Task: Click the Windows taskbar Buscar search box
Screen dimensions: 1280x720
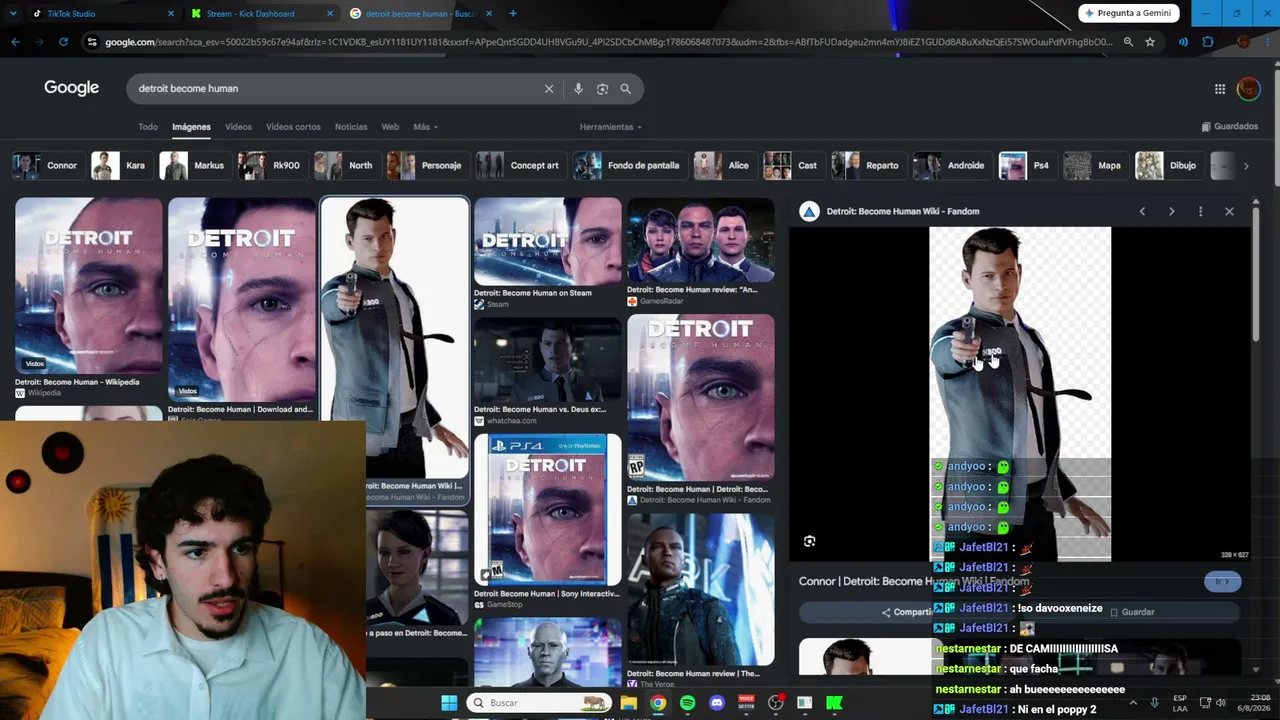Action: 540,703
